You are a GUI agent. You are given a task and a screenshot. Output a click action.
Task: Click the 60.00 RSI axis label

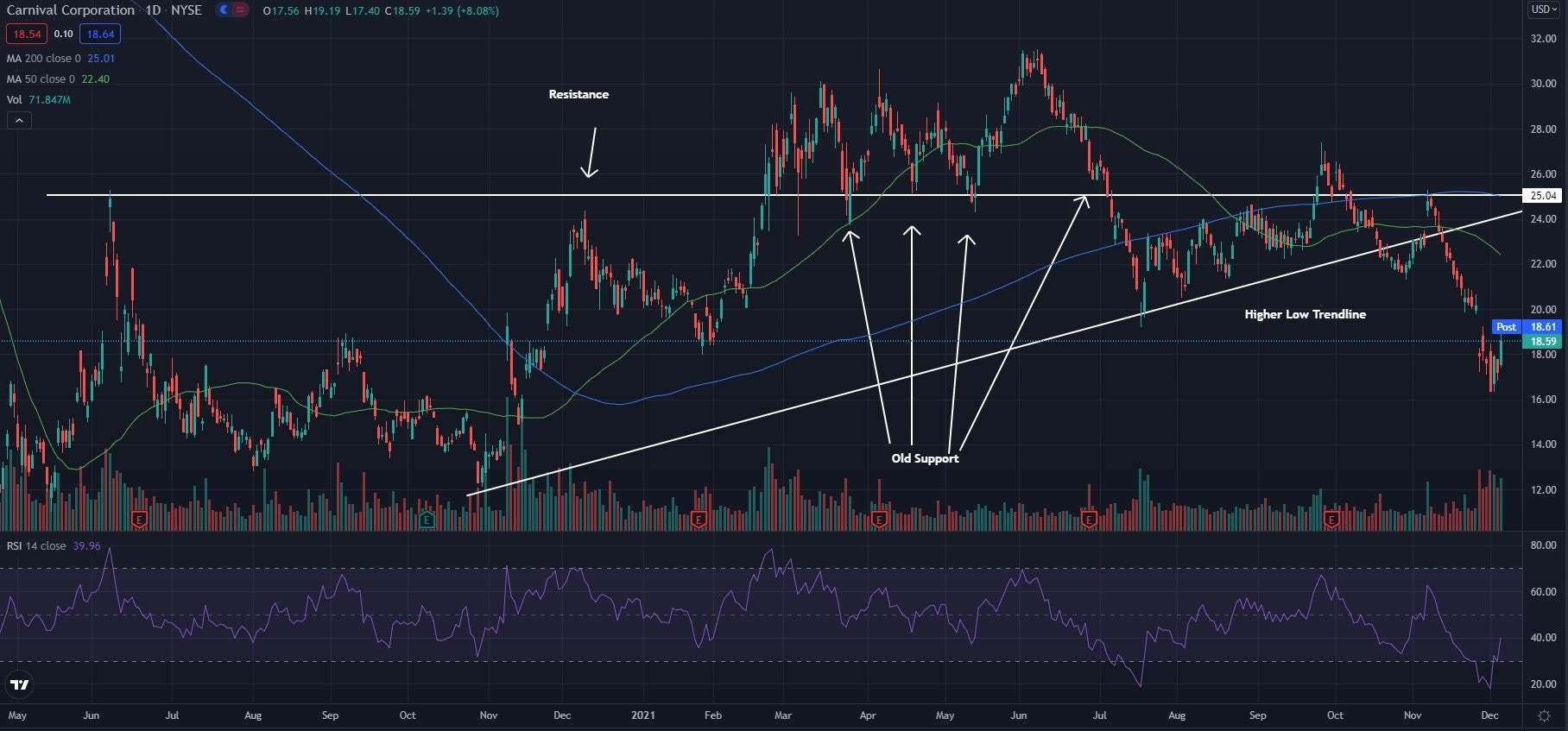[x=1543, y=592]
